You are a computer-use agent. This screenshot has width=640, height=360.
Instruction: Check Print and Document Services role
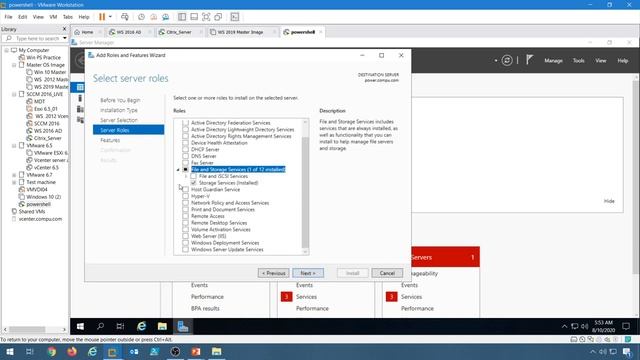[x=185, y=209]
